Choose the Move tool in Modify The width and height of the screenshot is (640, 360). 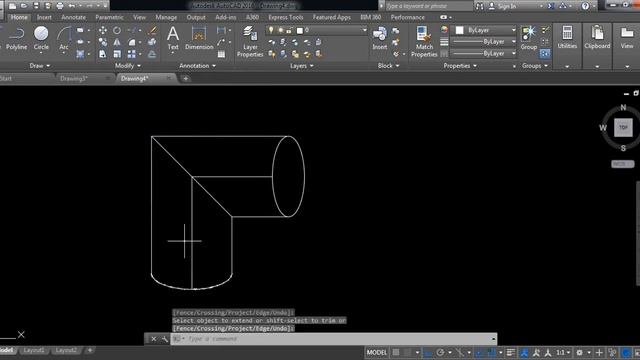(103, 31)
